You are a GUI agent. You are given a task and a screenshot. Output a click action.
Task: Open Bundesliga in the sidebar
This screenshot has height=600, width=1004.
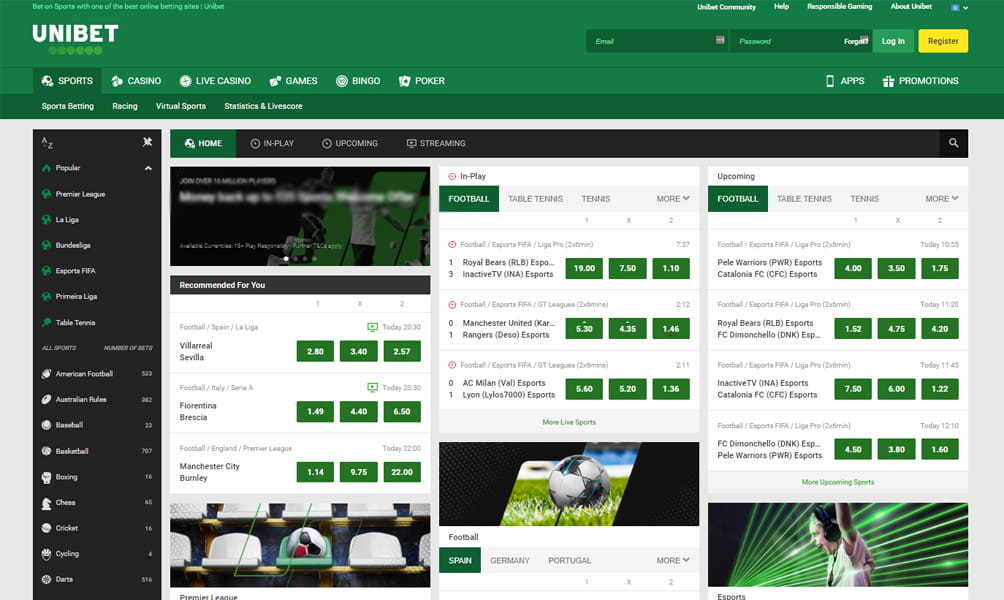click(73, 245)
